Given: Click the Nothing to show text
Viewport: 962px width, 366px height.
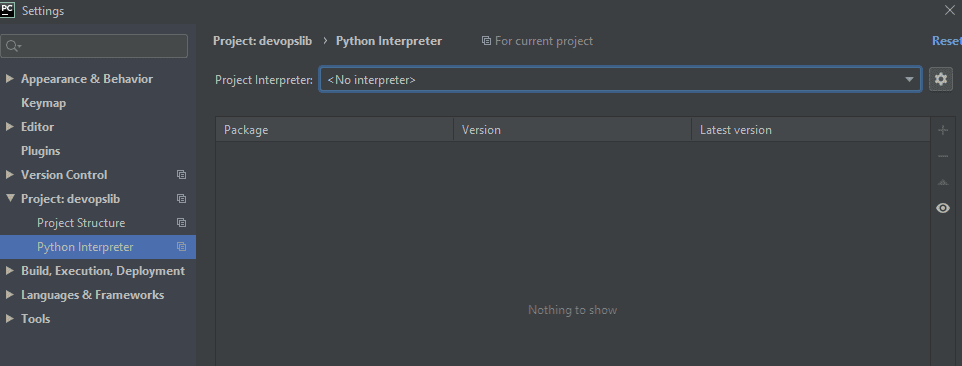Looking at the screenshot, I should (572, 310).
